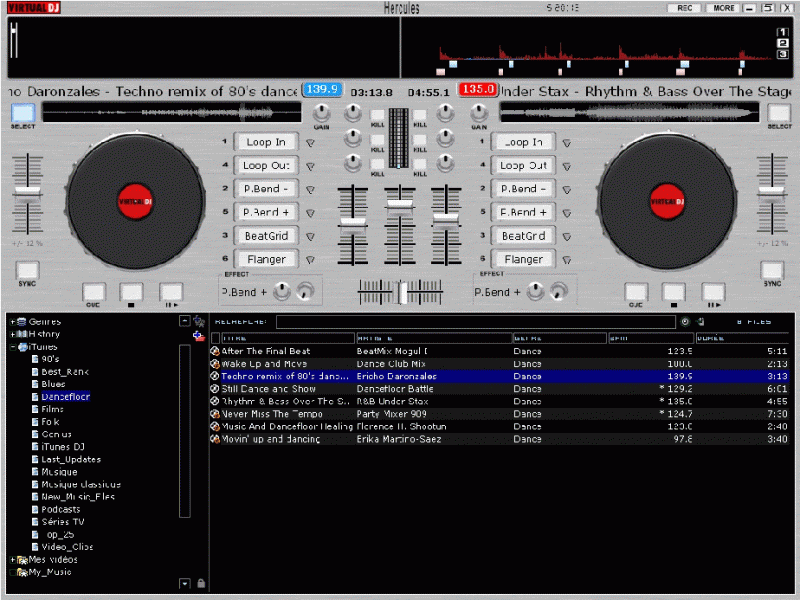This screenshot has height=600, width=800.
Task: Open dropdown arrow next to right Flanger
Action: (x=566, y=260)
